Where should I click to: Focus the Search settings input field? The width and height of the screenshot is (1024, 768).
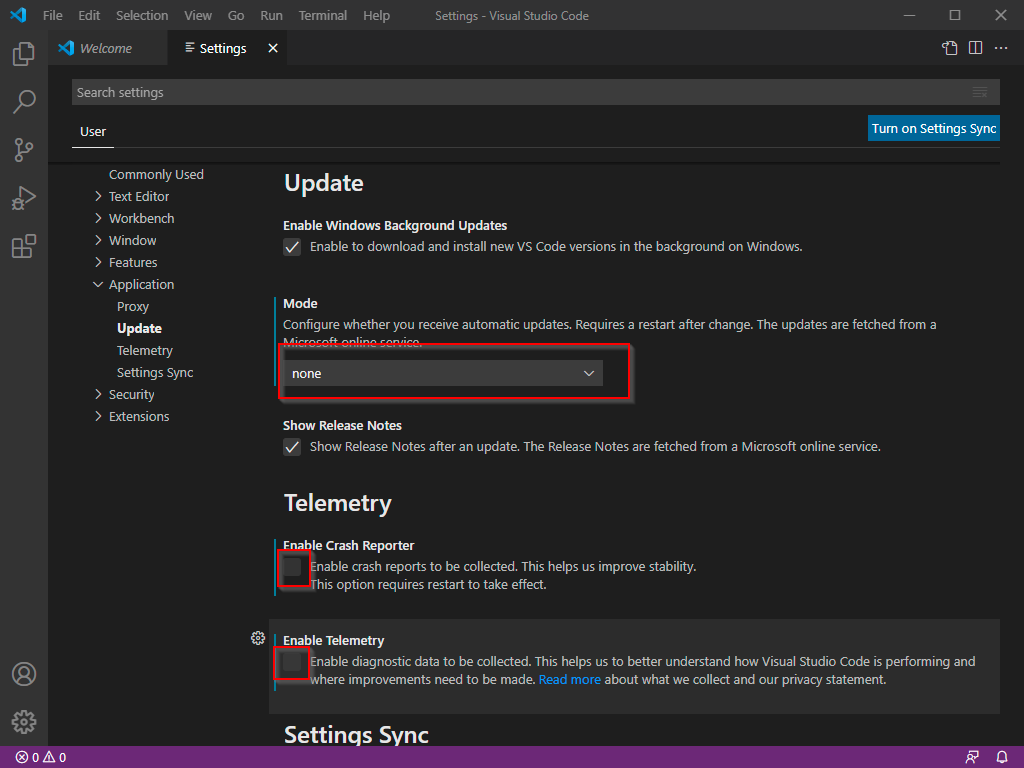[536, 92]
